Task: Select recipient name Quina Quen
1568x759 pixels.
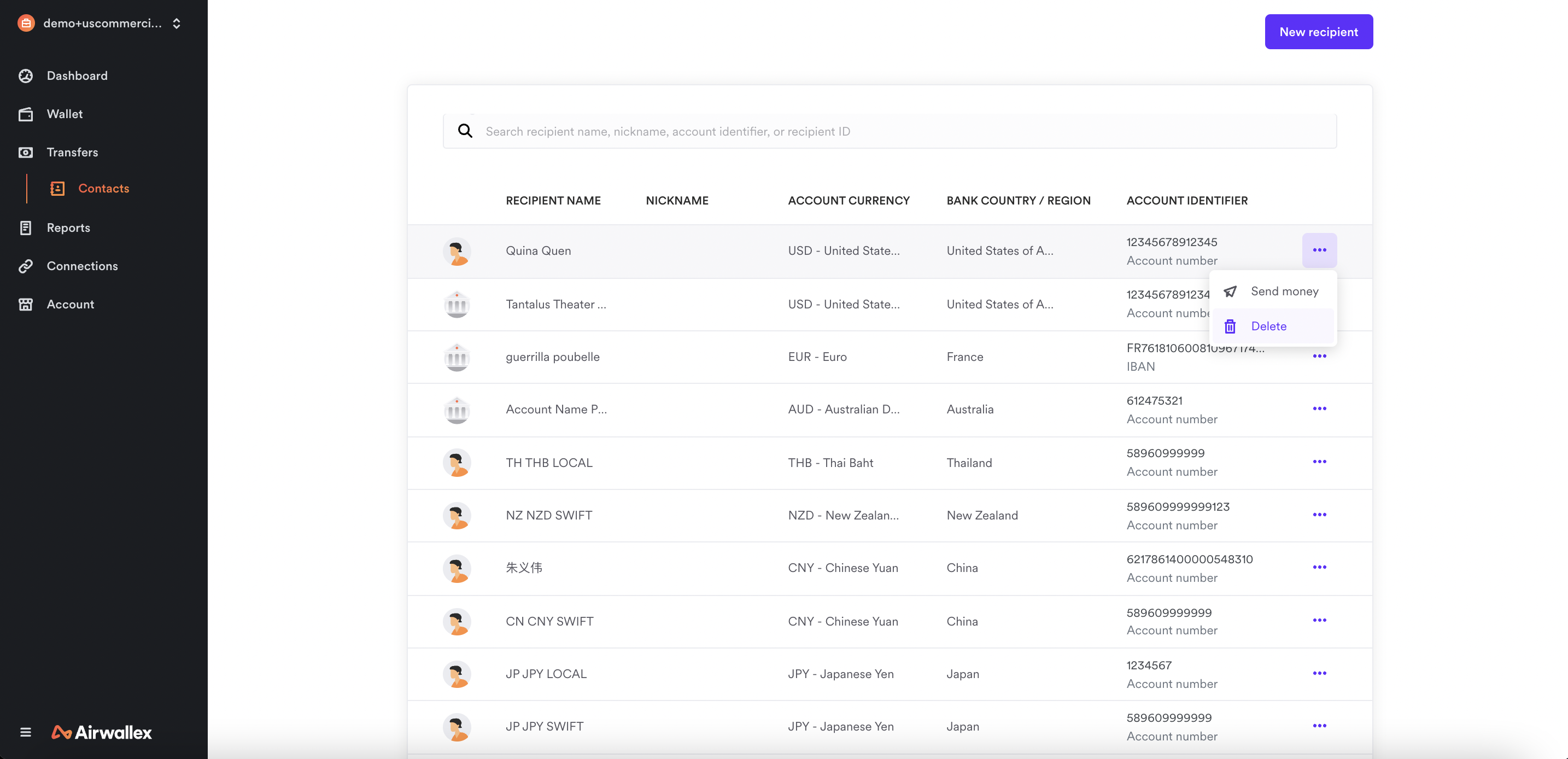Action: [x=538, y=252]
